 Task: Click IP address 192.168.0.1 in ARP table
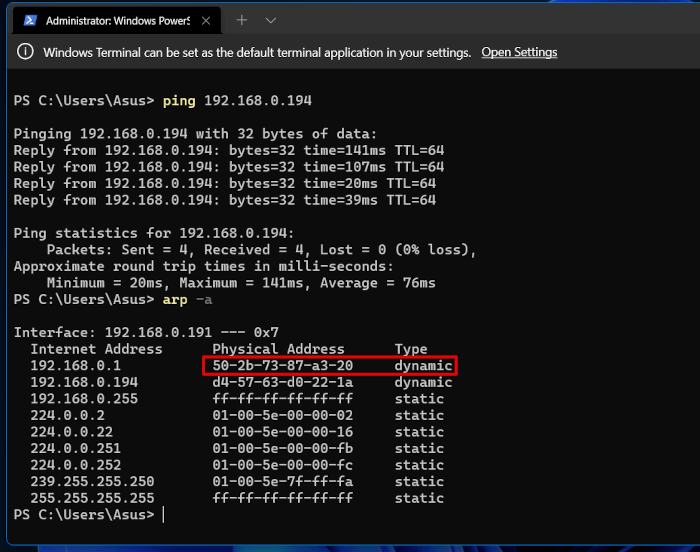75,365
